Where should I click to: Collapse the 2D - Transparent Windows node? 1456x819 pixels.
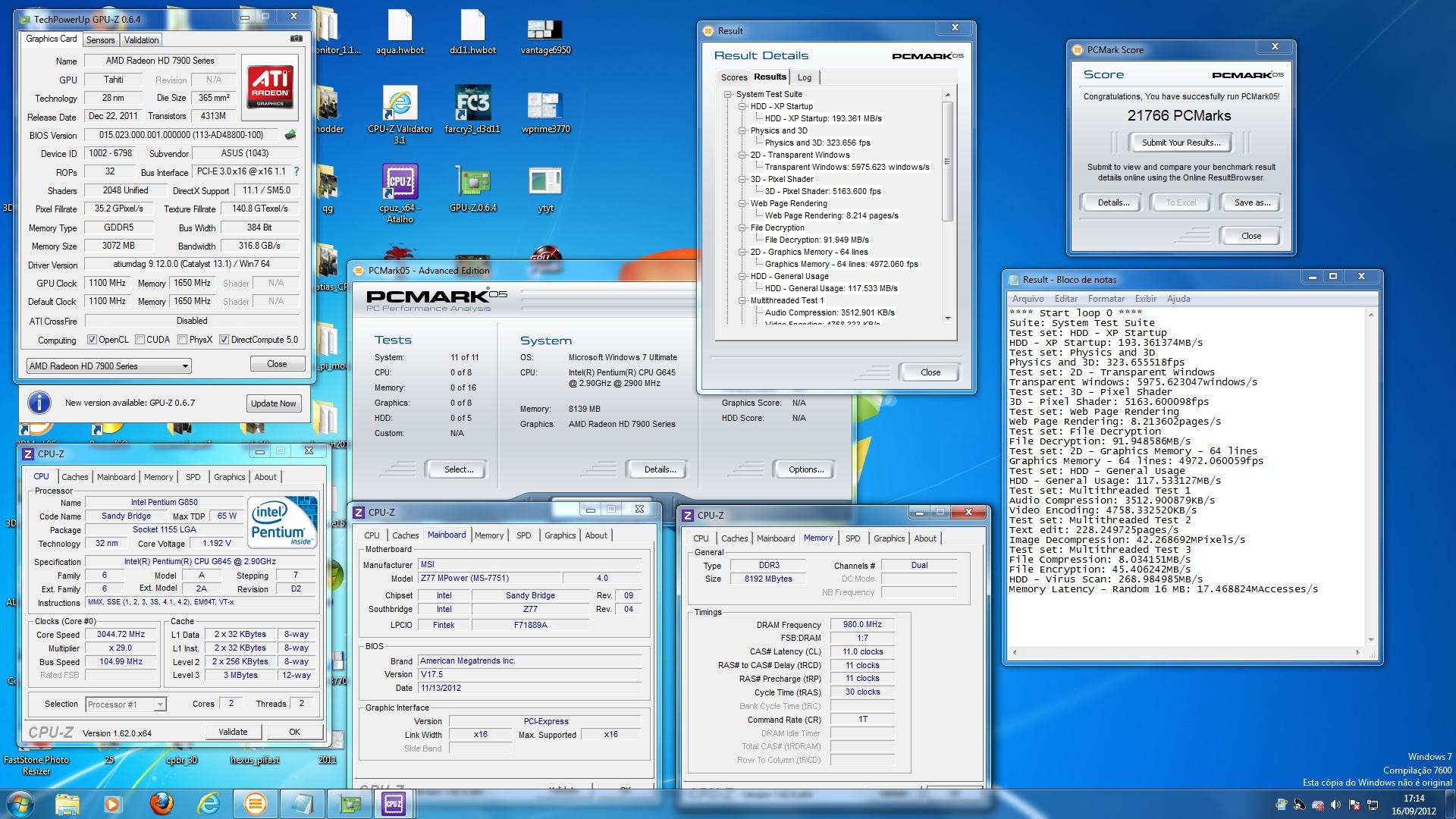742,155
